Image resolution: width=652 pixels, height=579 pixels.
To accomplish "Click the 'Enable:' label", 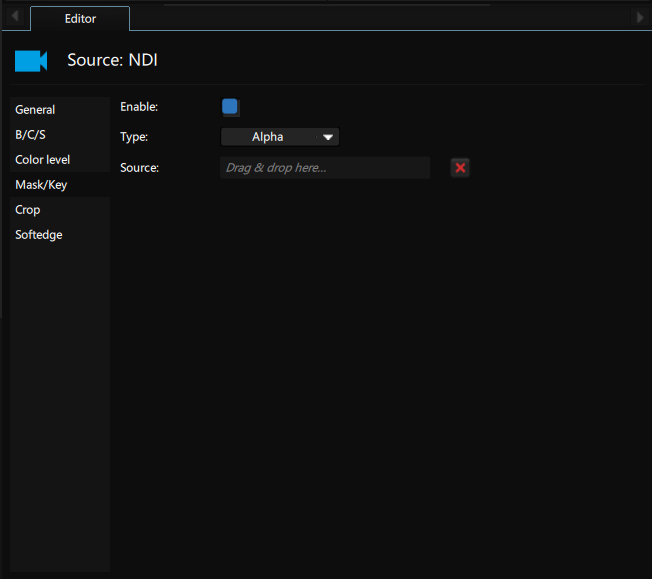I will click(x=139, y=107).
